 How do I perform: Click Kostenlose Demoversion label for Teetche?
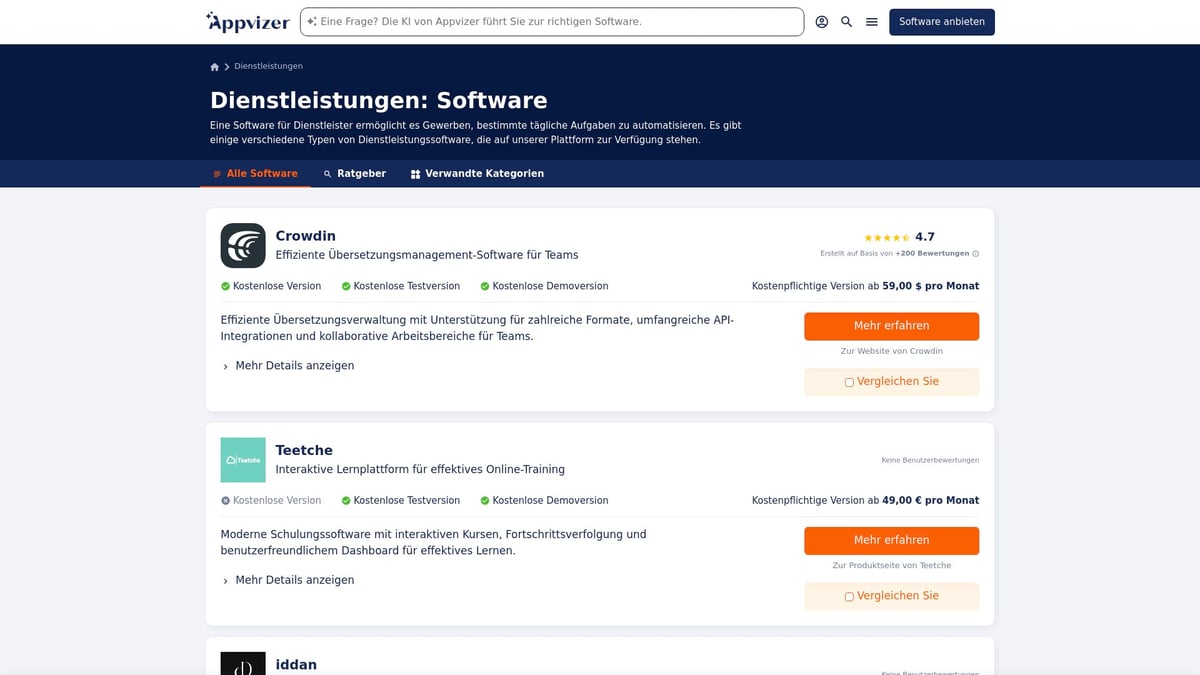(550, 501)
